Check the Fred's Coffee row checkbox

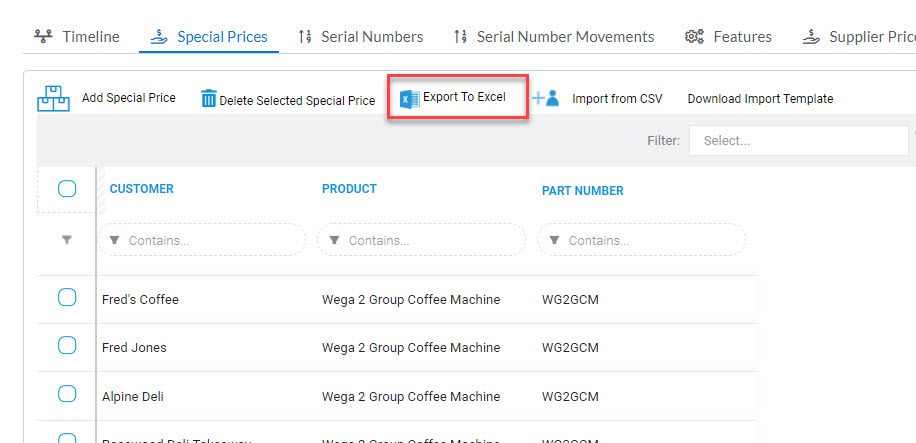coord(67,297)
